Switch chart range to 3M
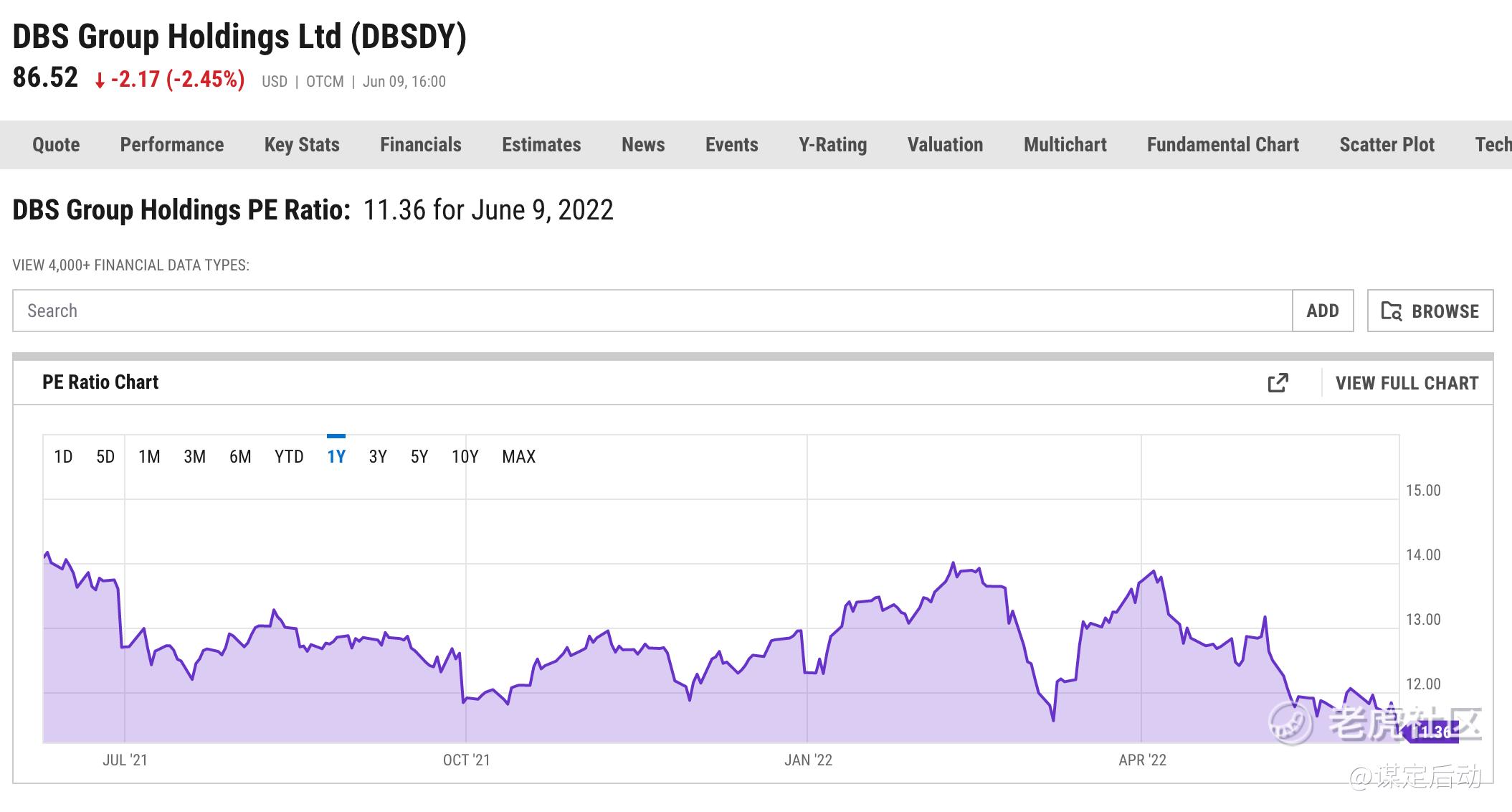This screenshot has height=812, width=1512. tap(194, 457)
